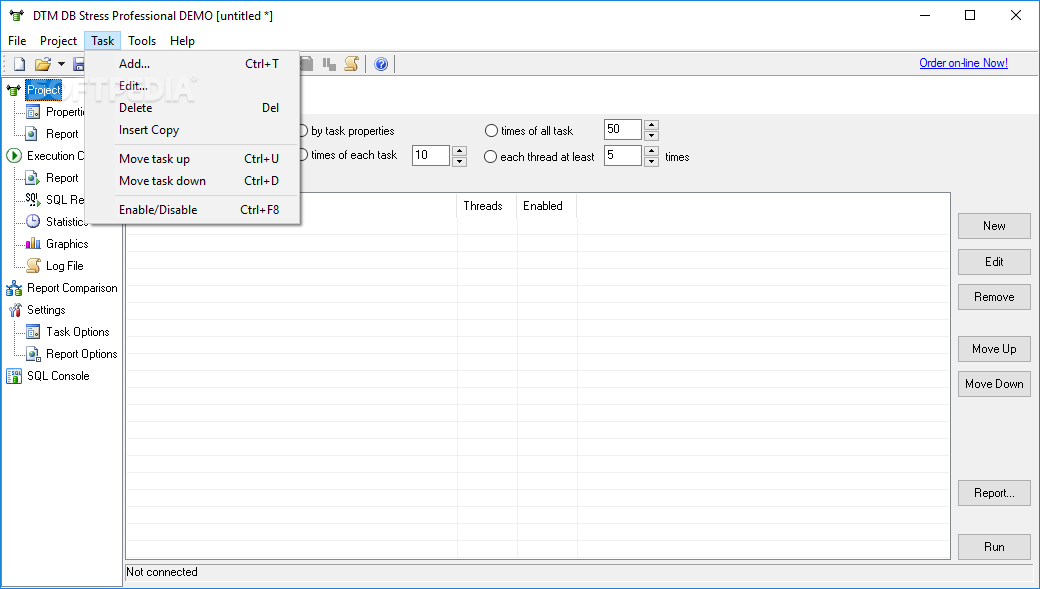Open the Project menu
This screenshot has height=589, width=1040.
(58, 40)
